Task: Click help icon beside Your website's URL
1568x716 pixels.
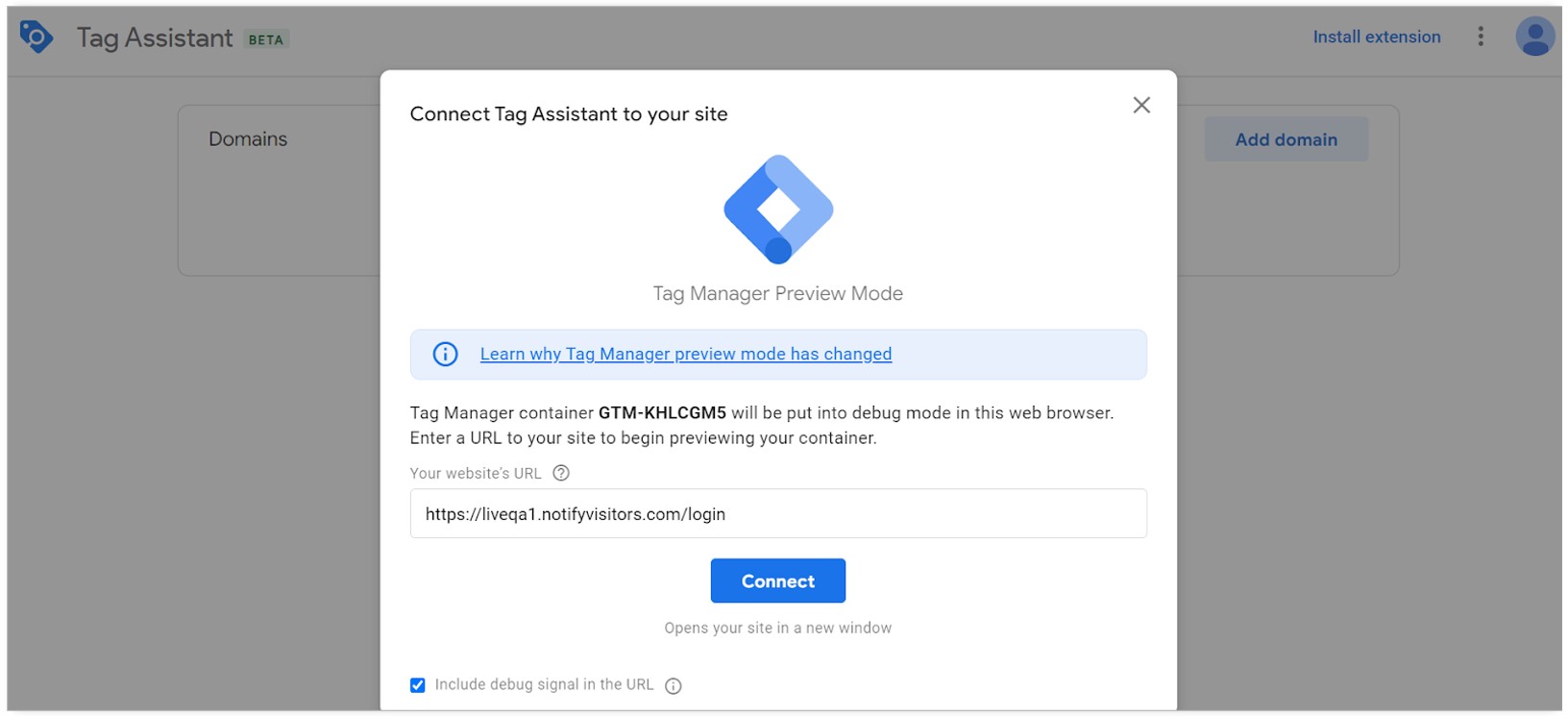Action: click(x=561, y=473)
